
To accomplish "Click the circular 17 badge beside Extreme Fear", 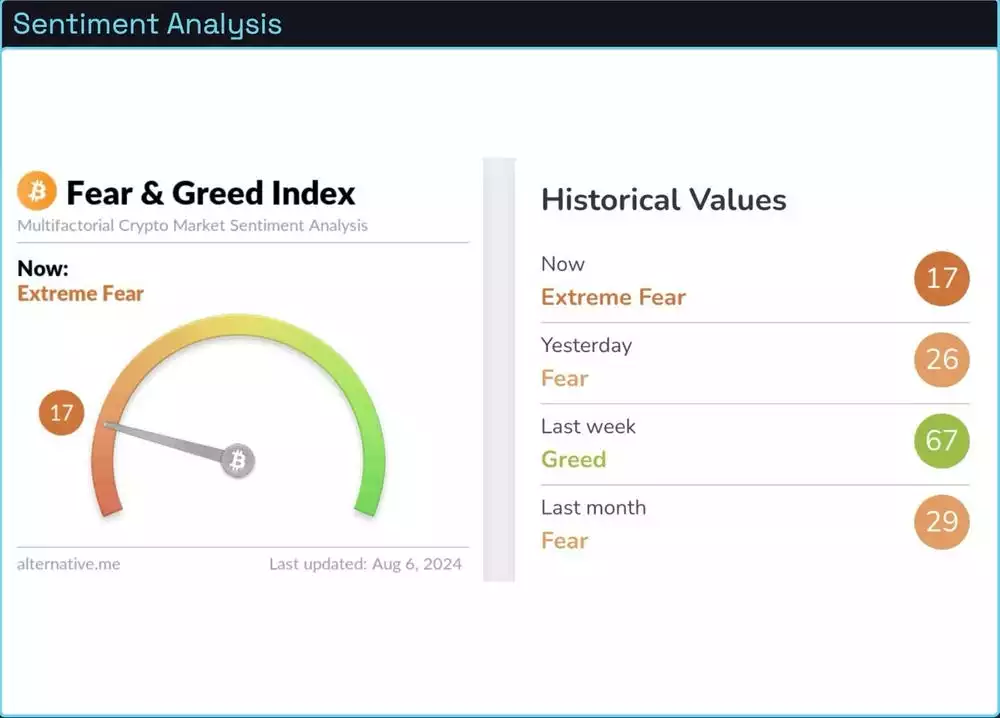I will [x=941, y=279].
